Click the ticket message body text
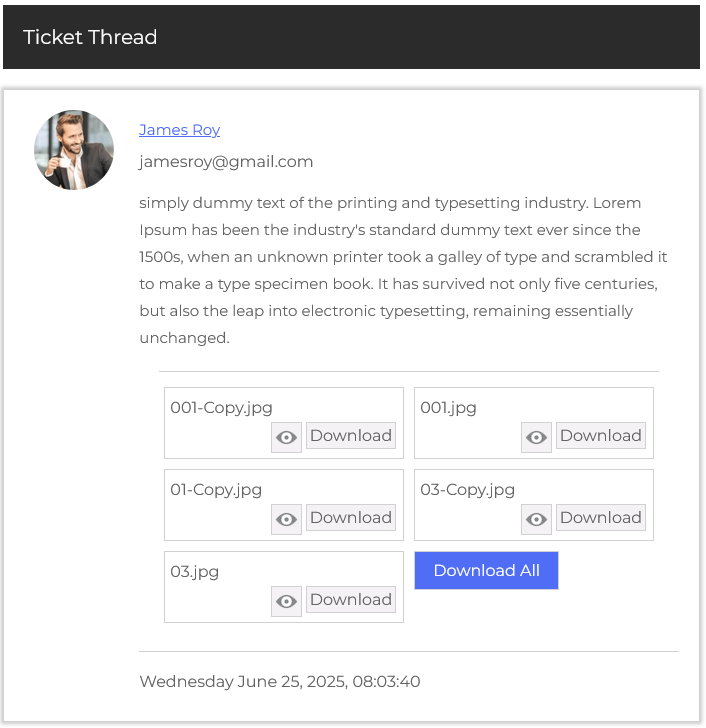Image resolution: width=706 pixels, height=728 pixels. click(x=400, y=270)
